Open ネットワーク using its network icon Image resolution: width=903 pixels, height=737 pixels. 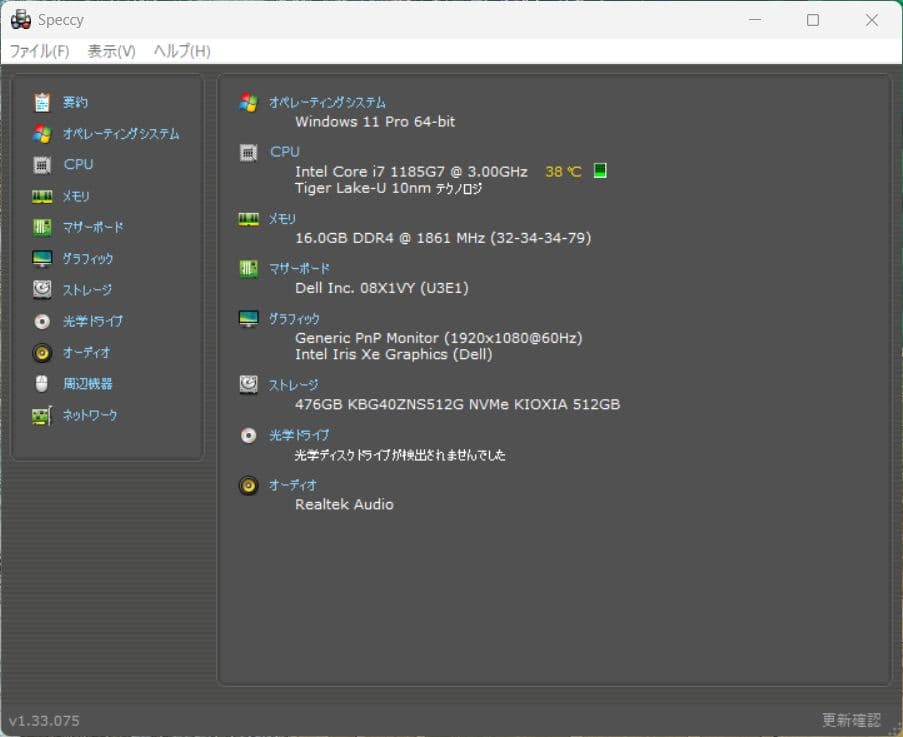tap(40, 415)
